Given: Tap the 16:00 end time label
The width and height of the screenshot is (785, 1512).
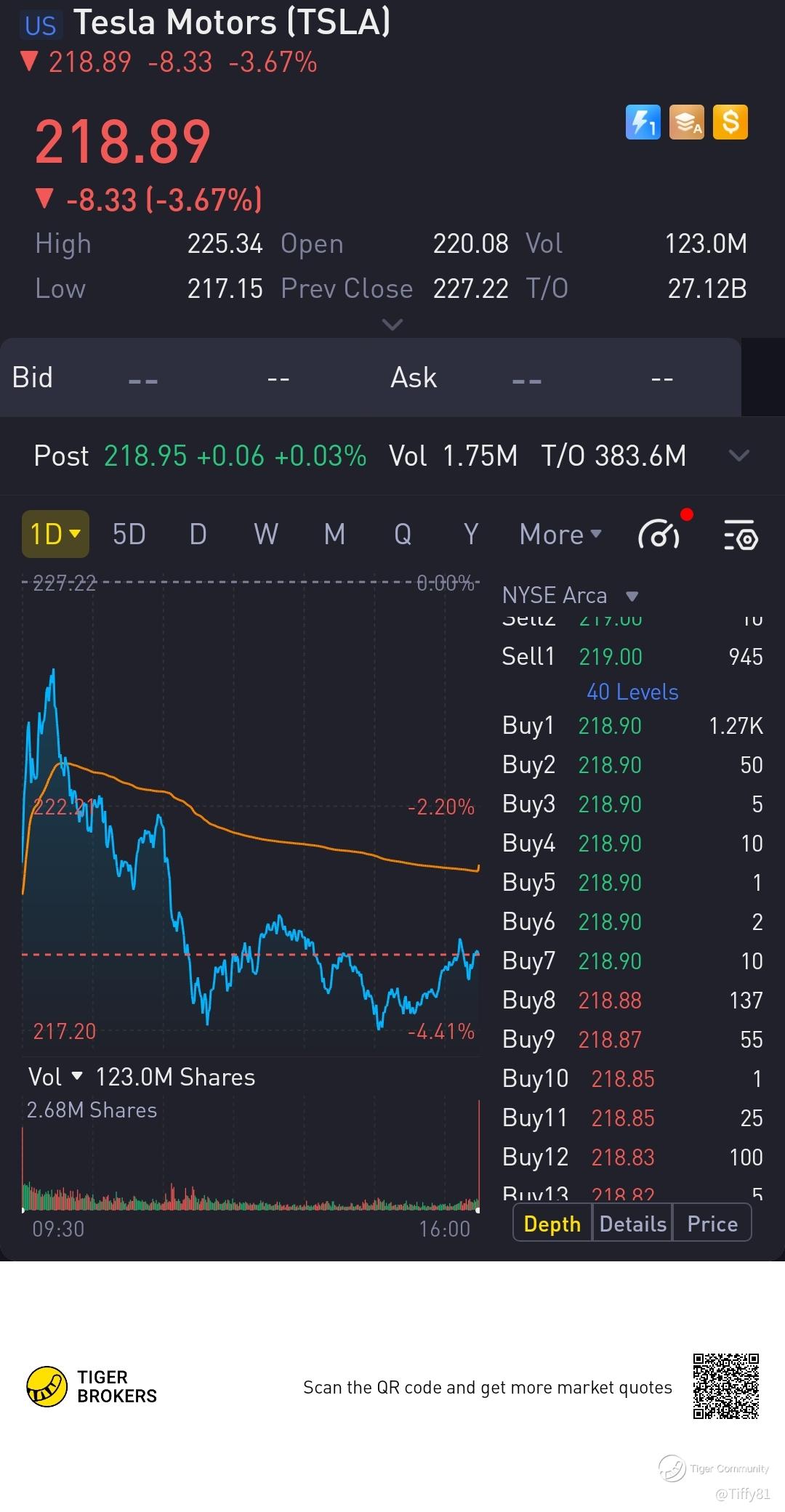Looking at the screenshot, I should tap(445, 1229).
